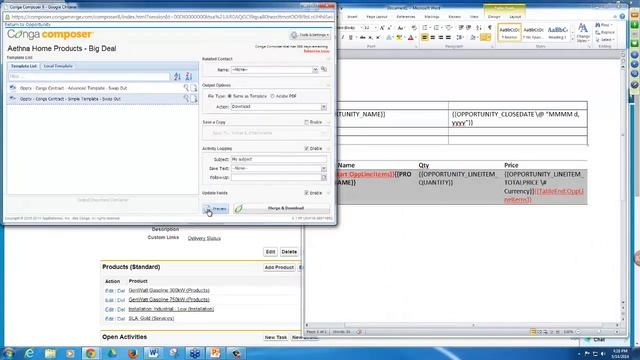Screen dimensions: 640x360
Task: Switch to Word via taskbar icon
Action: click(153, 353)
